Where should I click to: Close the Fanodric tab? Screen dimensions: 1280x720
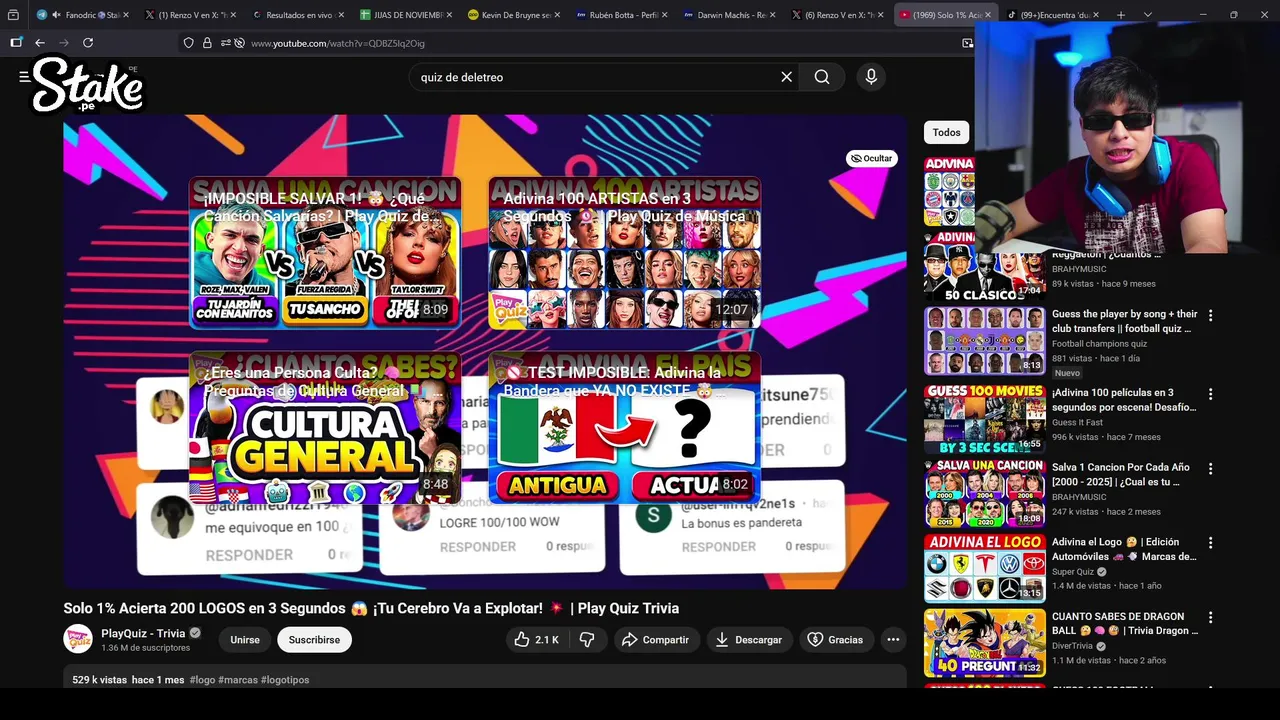coord(126,15)
